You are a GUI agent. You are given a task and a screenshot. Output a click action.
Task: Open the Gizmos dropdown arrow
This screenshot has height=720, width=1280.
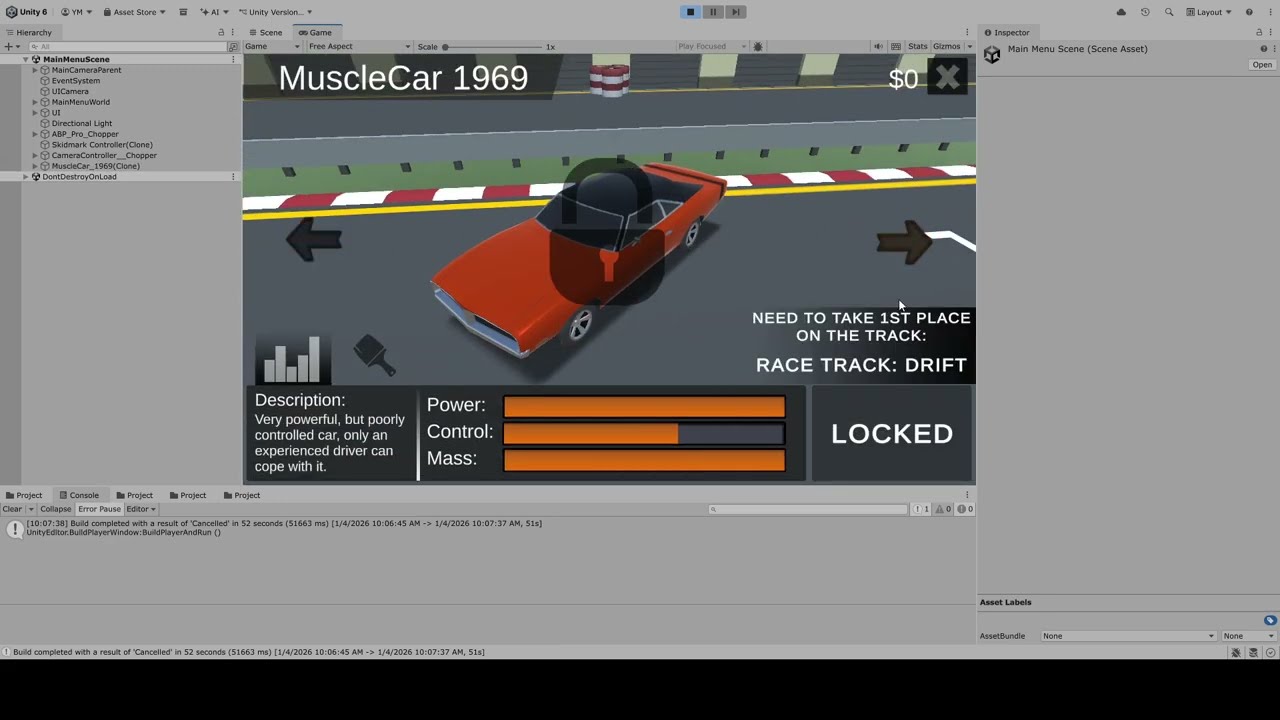pyautogui.click(x=969, y=47)
